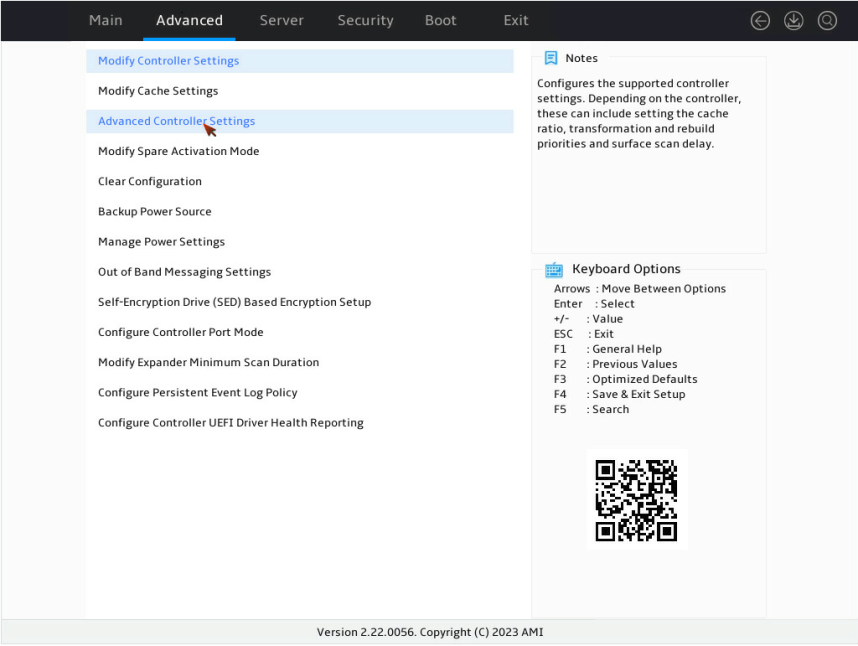Select the Advanced tab
Image resolution: width=858 pixels, height=646 pixels.
click(x=189, y=20)
